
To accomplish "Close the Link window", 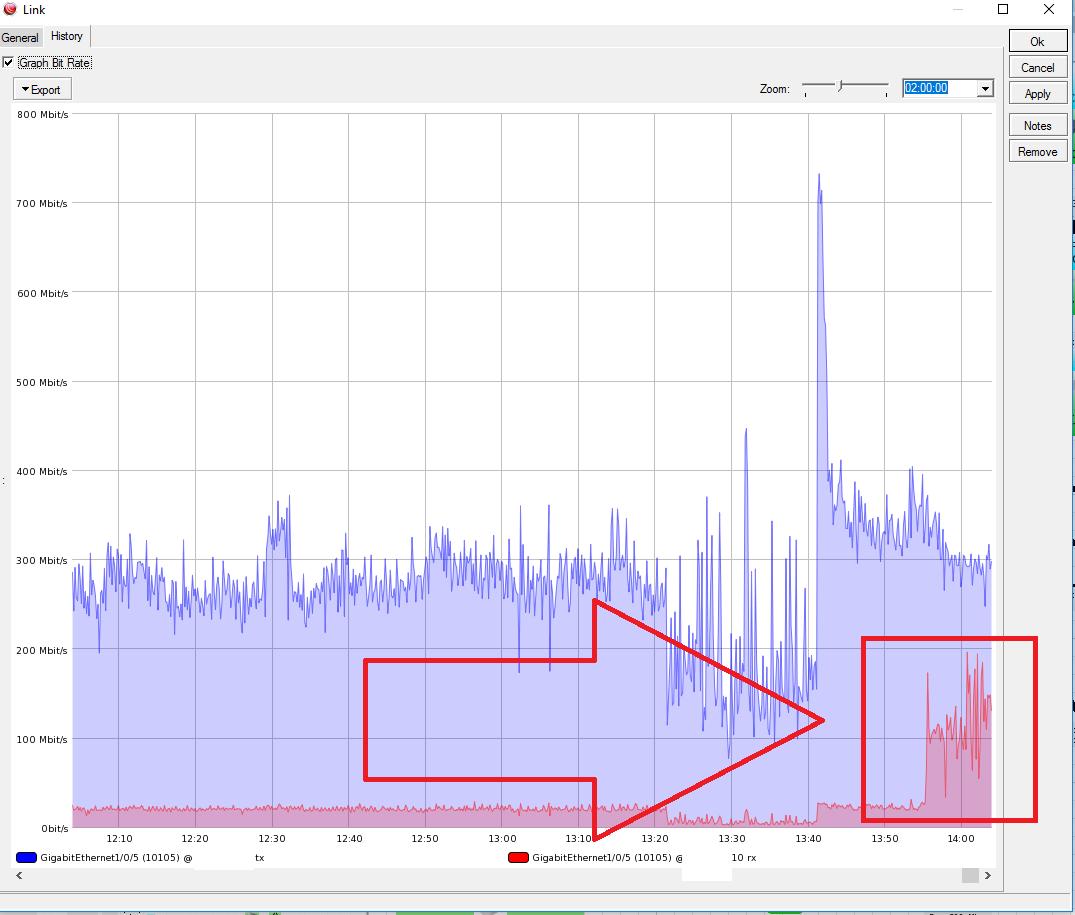I will pos(1048,9).
